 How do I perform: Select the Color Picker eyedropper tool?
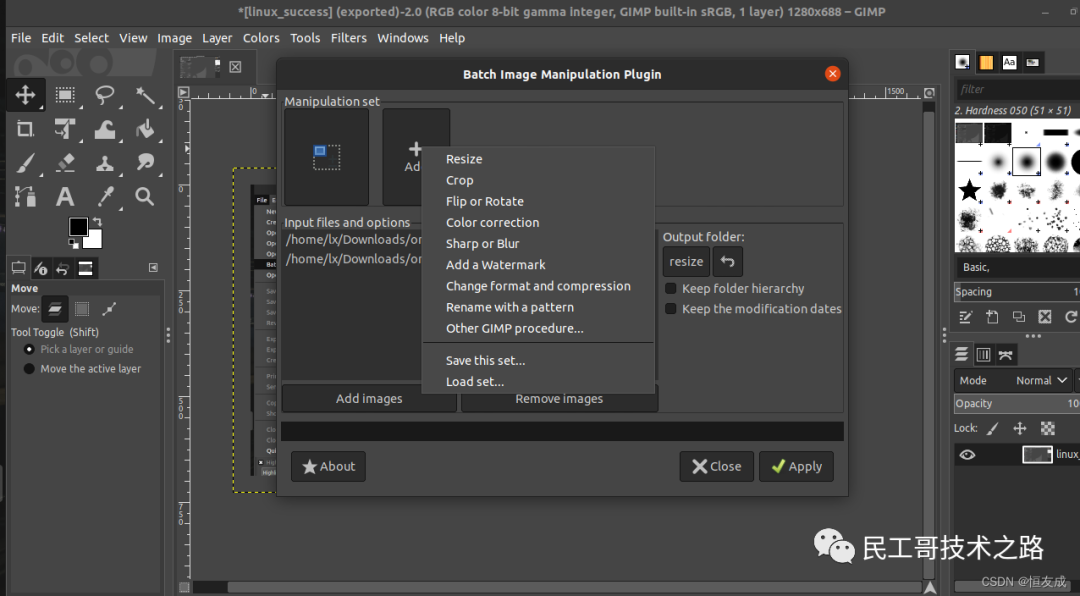click(x=105, y=196)
